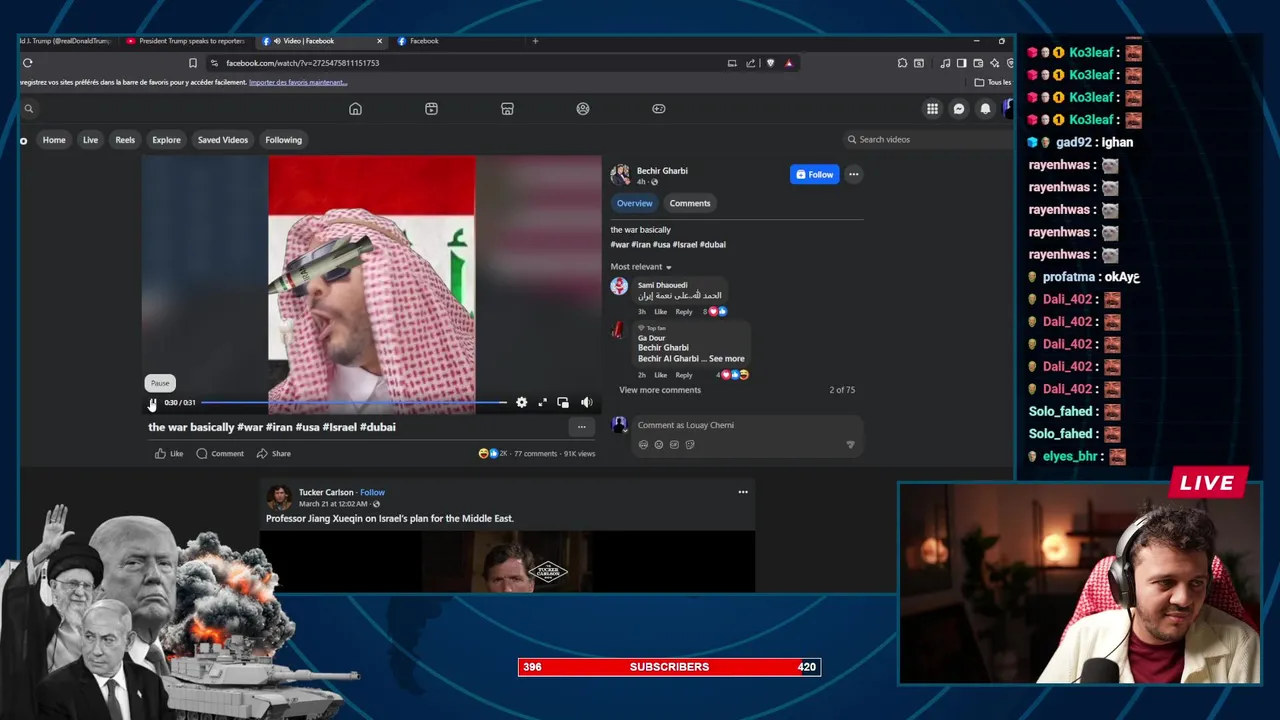Expand Most relevant sort dropdown

[x=641, y=267]
